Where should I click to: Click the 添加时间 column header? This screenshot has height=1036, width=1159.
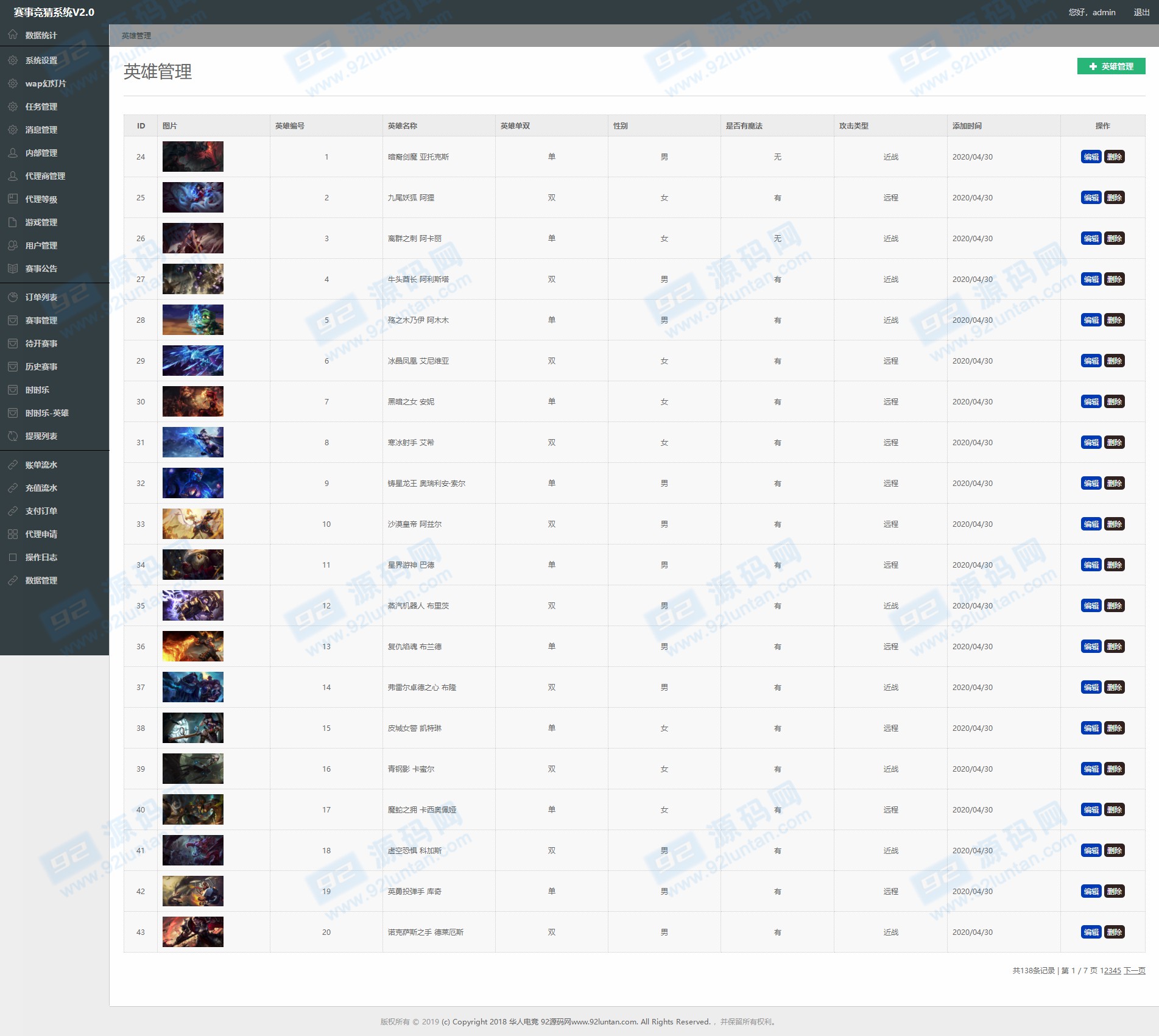(x=967, y=126)
